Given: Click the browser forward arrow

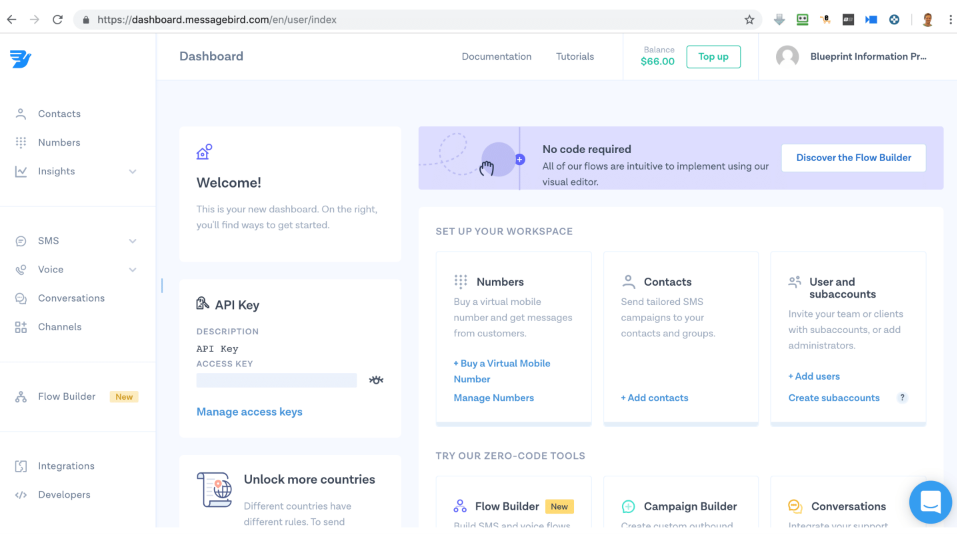Looking at the screenshot, I should tap(34, 20).
